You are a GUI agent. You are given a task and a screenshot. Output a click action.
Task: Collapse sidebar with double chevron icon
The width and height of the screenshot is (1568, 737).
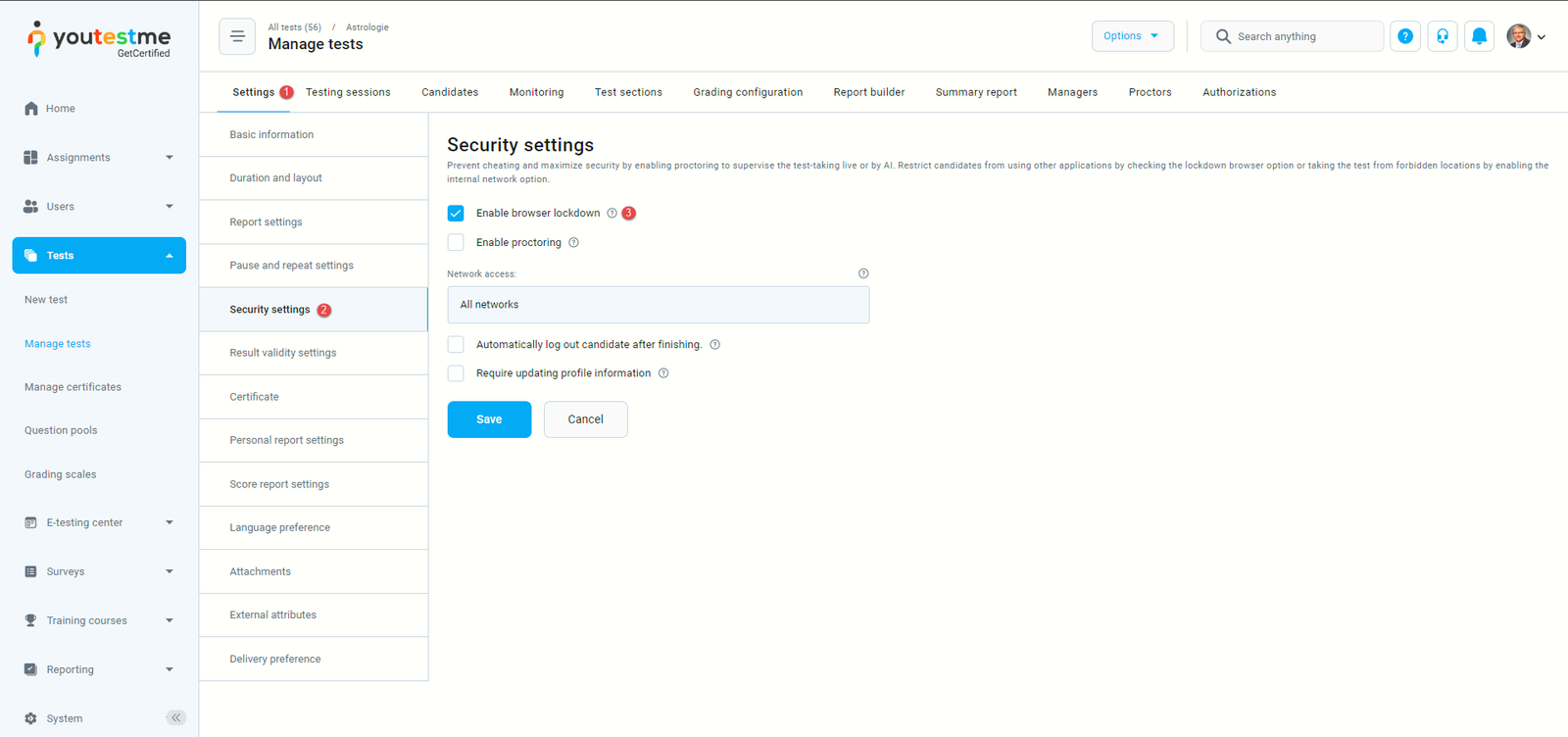(175, 717)
